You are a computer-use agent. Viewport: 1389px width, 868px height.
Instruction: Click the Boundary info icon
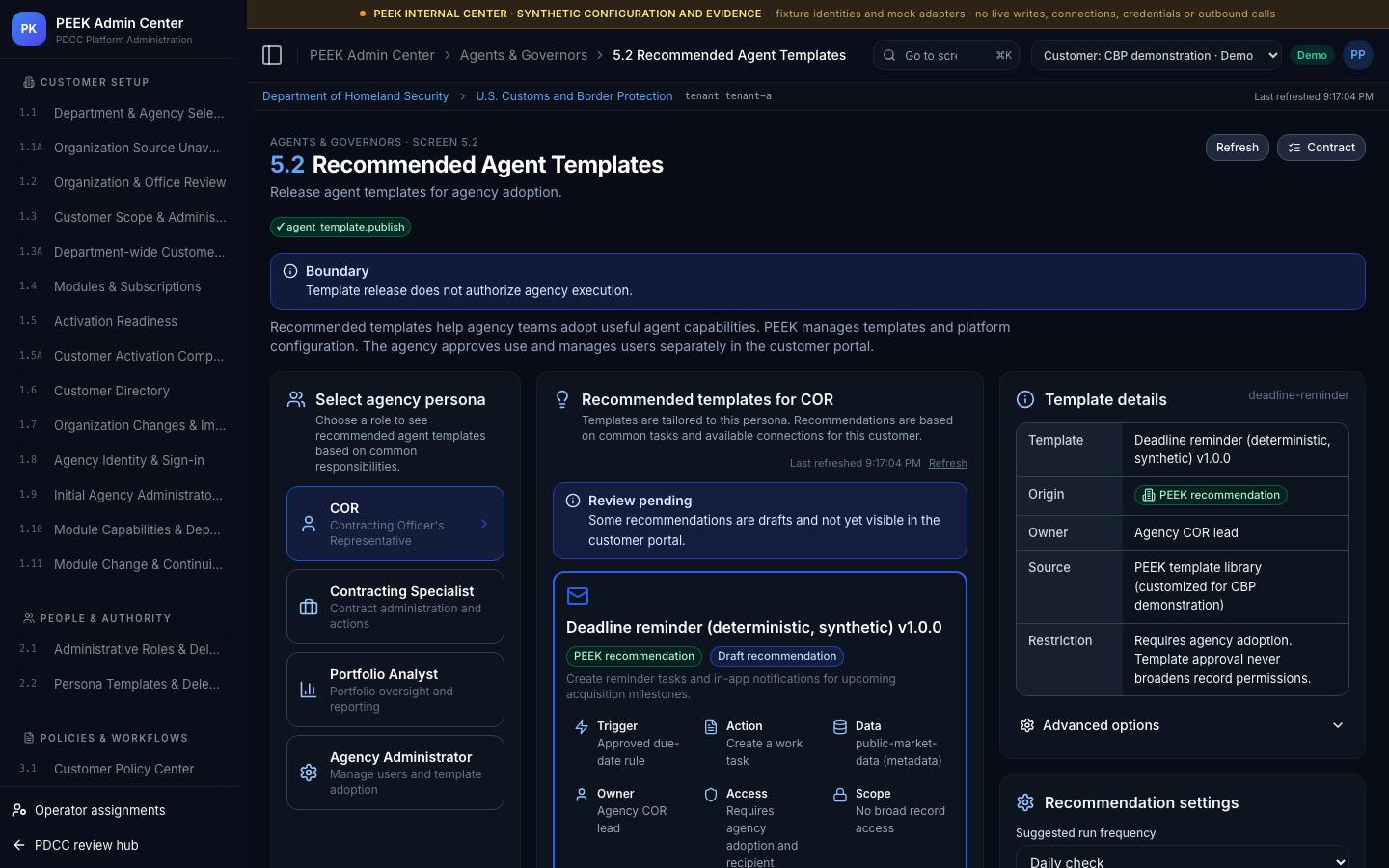(290, 271)
